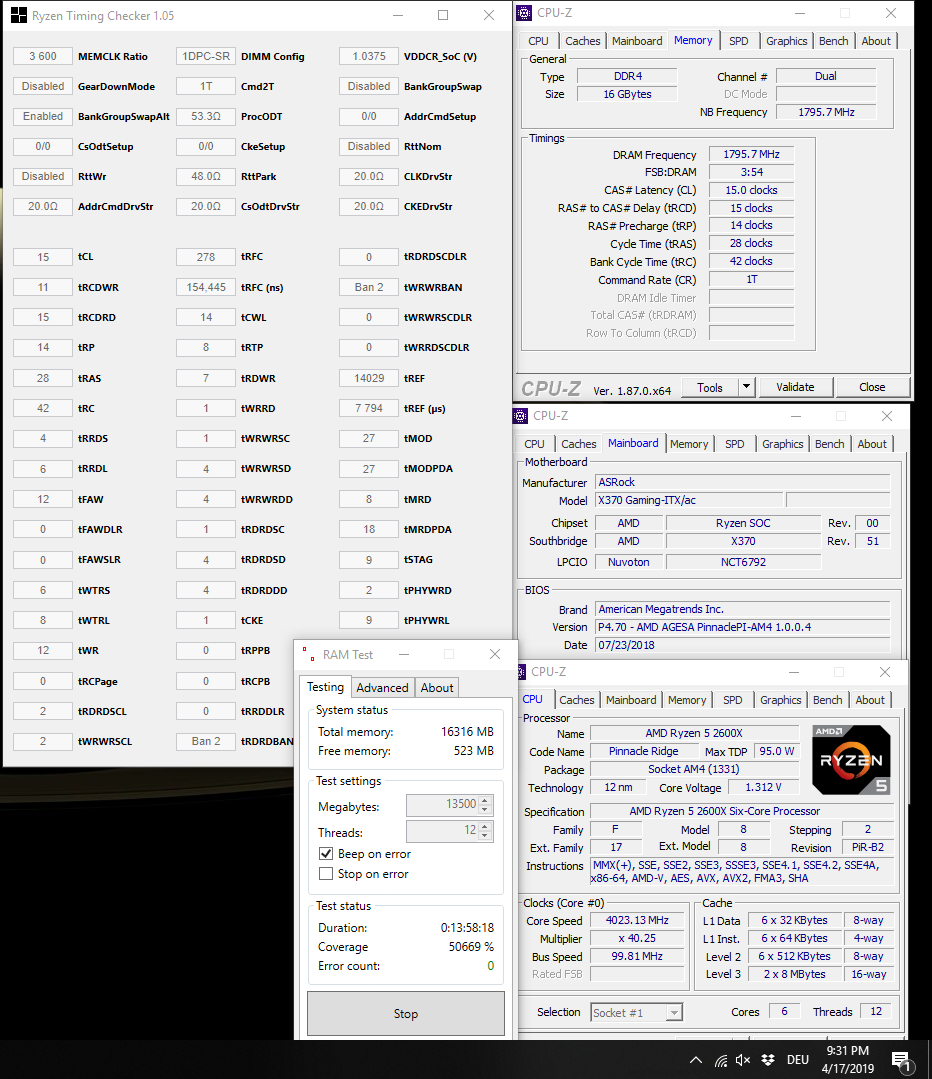
Task: Open Caches tab in top CPU-Z window
Action: coord(582,41)
